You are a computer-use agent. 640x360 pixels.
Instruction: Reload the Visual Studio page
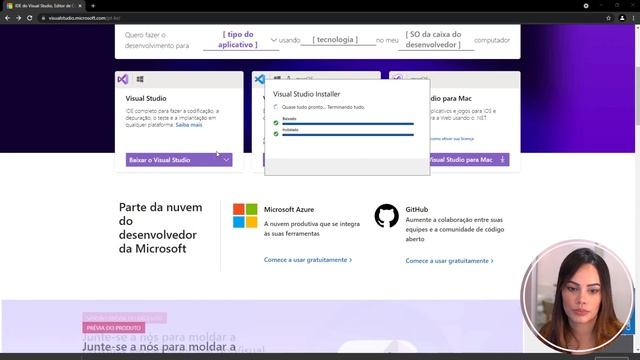pos(29,18)
